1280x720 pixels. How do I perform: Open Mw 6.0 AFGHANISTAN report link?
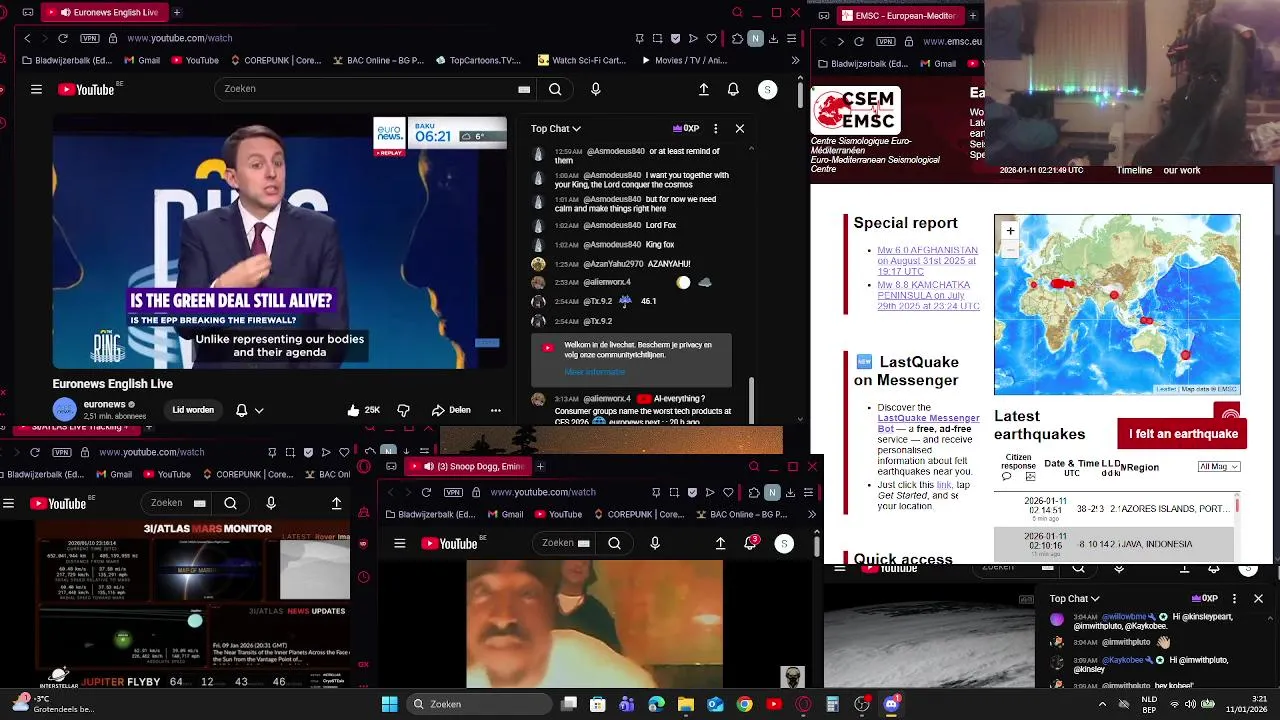click(x=927, y=261)
